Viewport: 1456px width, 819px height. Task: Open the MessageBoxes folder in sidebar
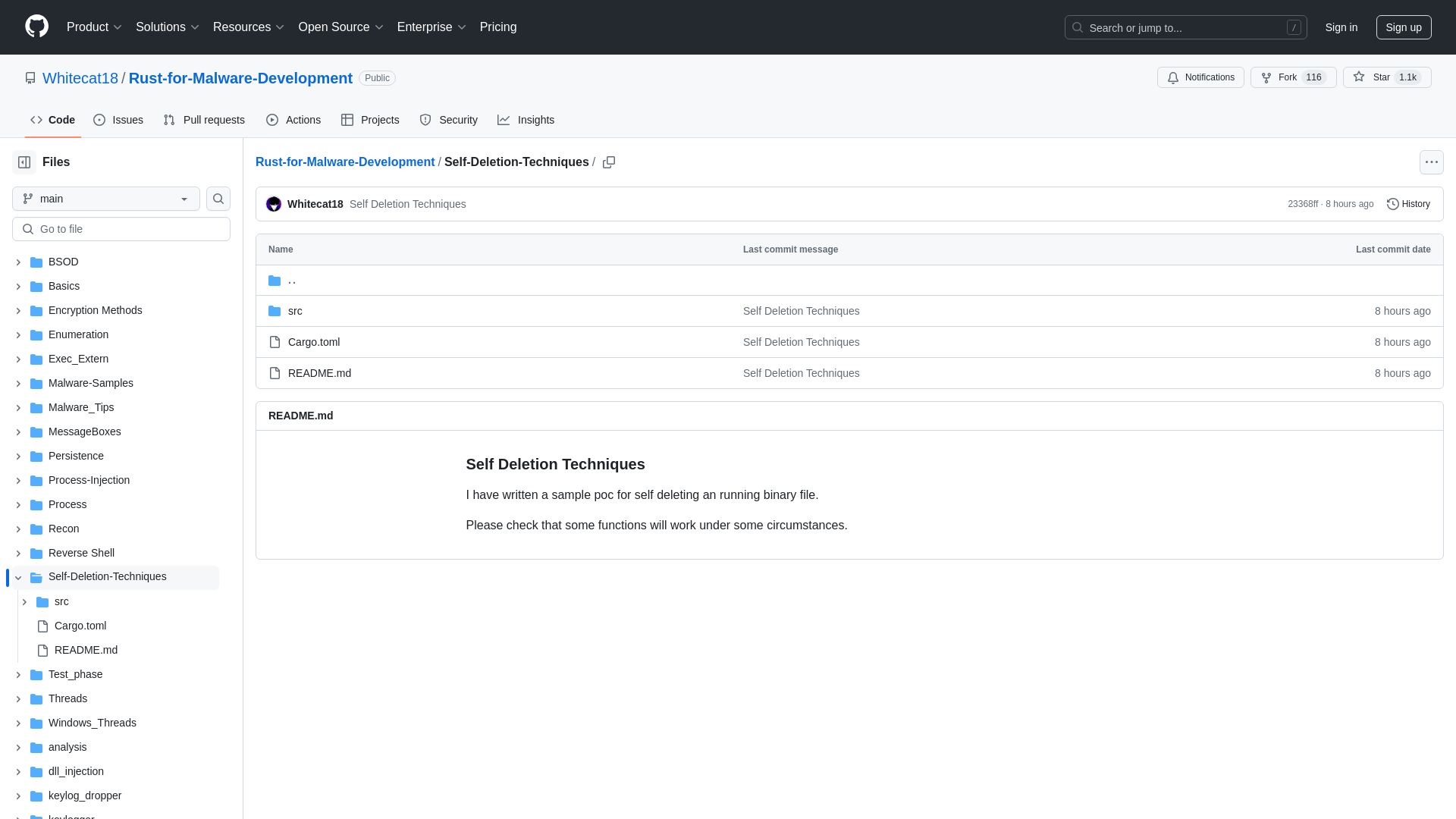(x=85, y=431)
